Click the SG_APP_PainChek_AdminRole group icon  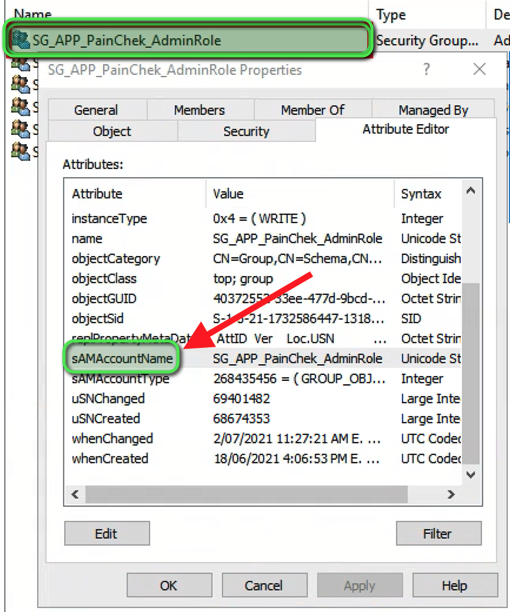(21, 40)
